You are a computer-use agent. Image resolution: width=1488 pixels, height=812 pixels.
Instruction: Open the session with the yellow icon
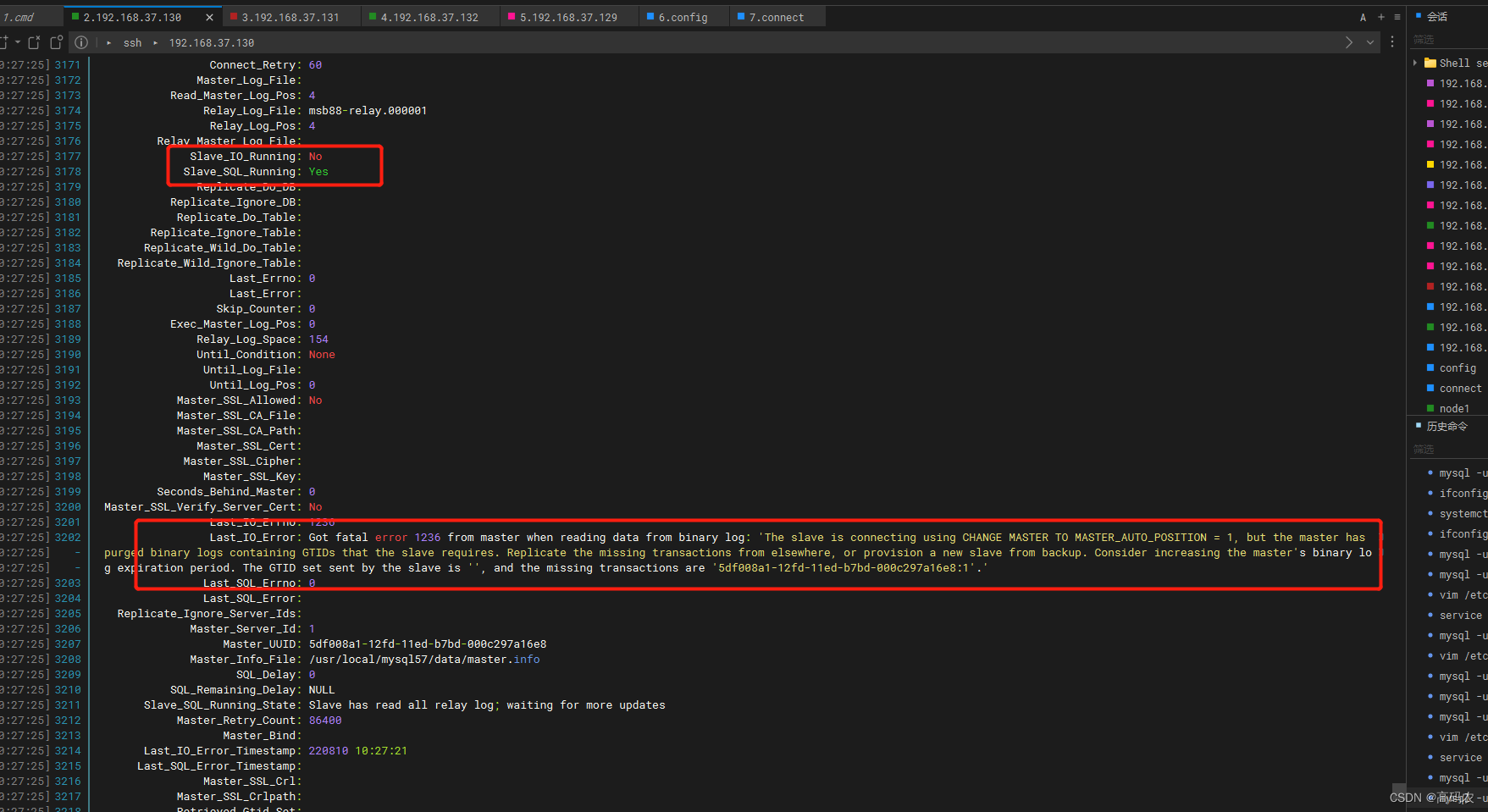pyautogui.click(x=1457, y=164)
